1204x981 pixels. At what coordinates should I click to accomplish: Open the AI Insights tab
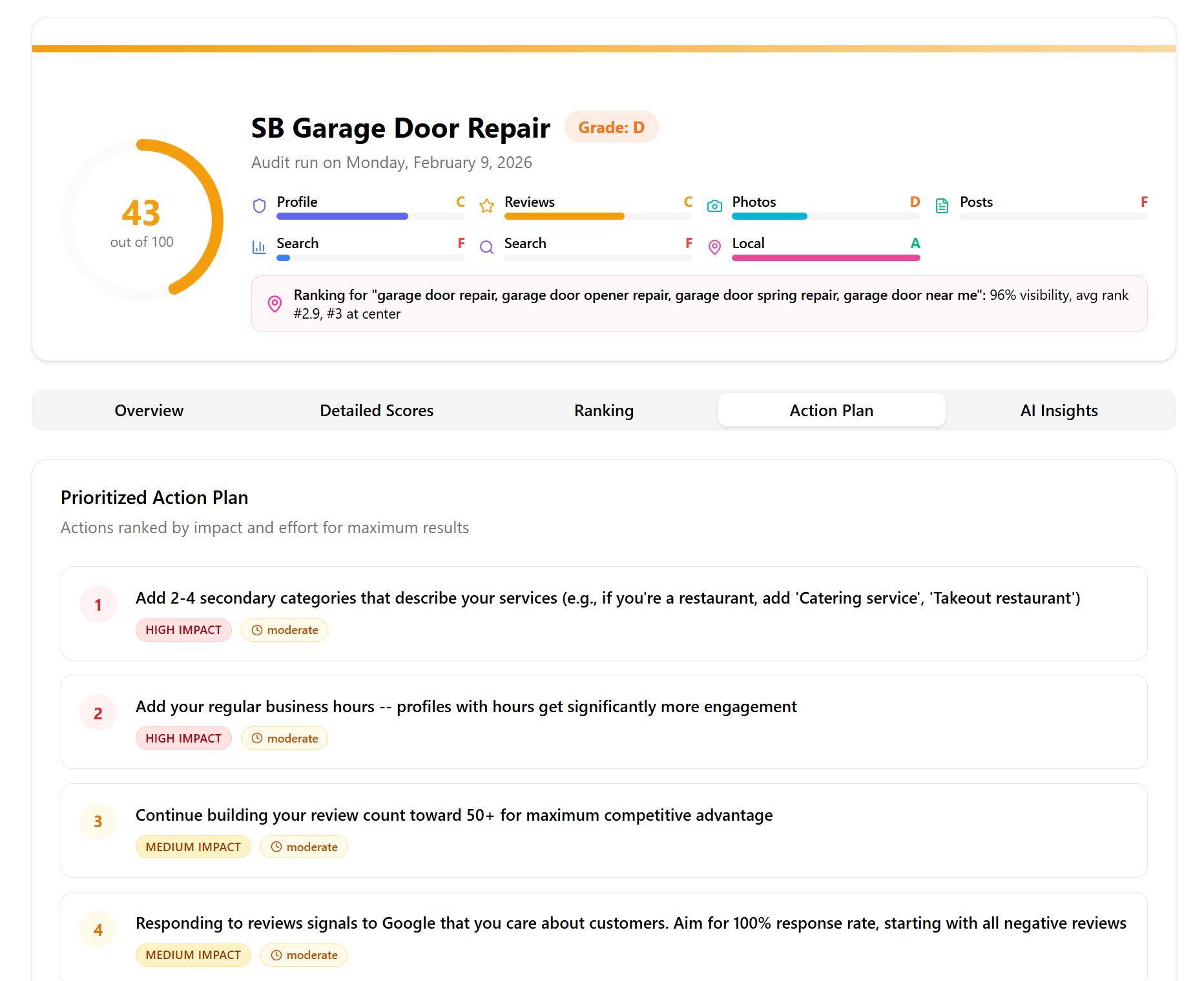1059,410
